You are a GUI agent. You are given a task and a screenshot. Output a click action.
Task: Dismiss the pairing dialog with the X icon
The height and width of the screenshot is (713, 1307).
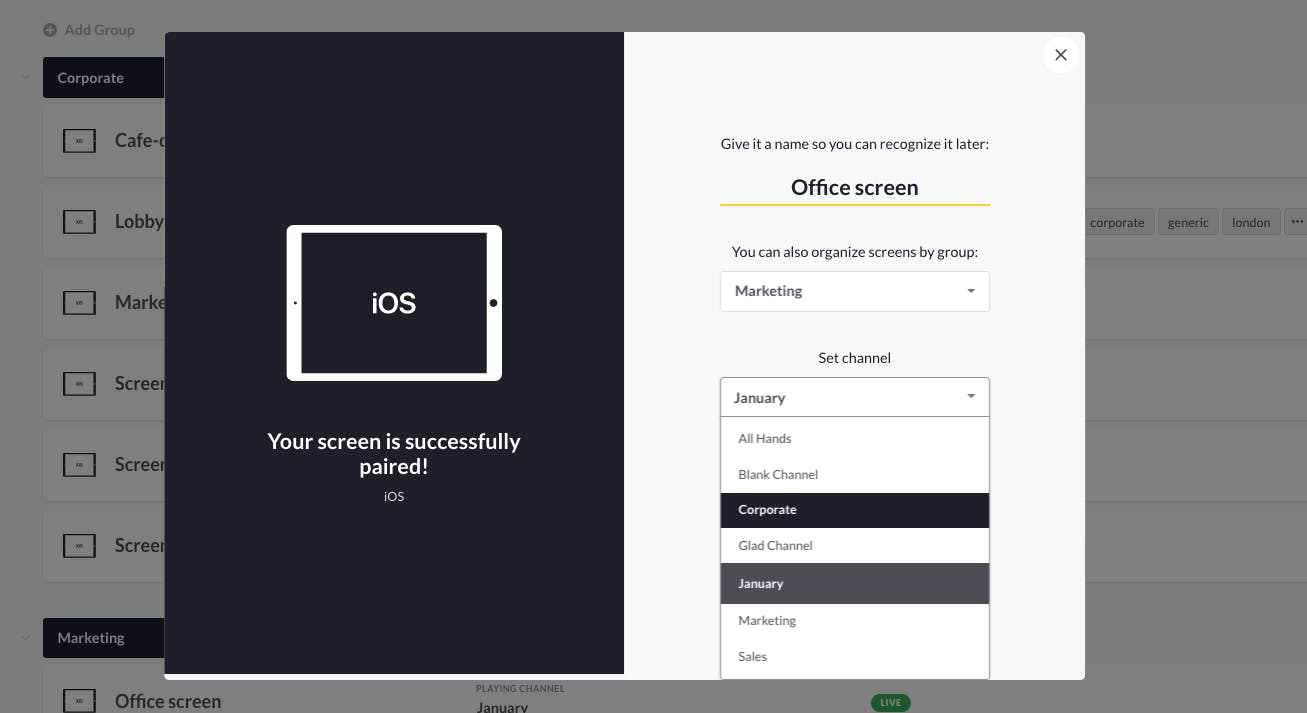[x=1060, y=55]
